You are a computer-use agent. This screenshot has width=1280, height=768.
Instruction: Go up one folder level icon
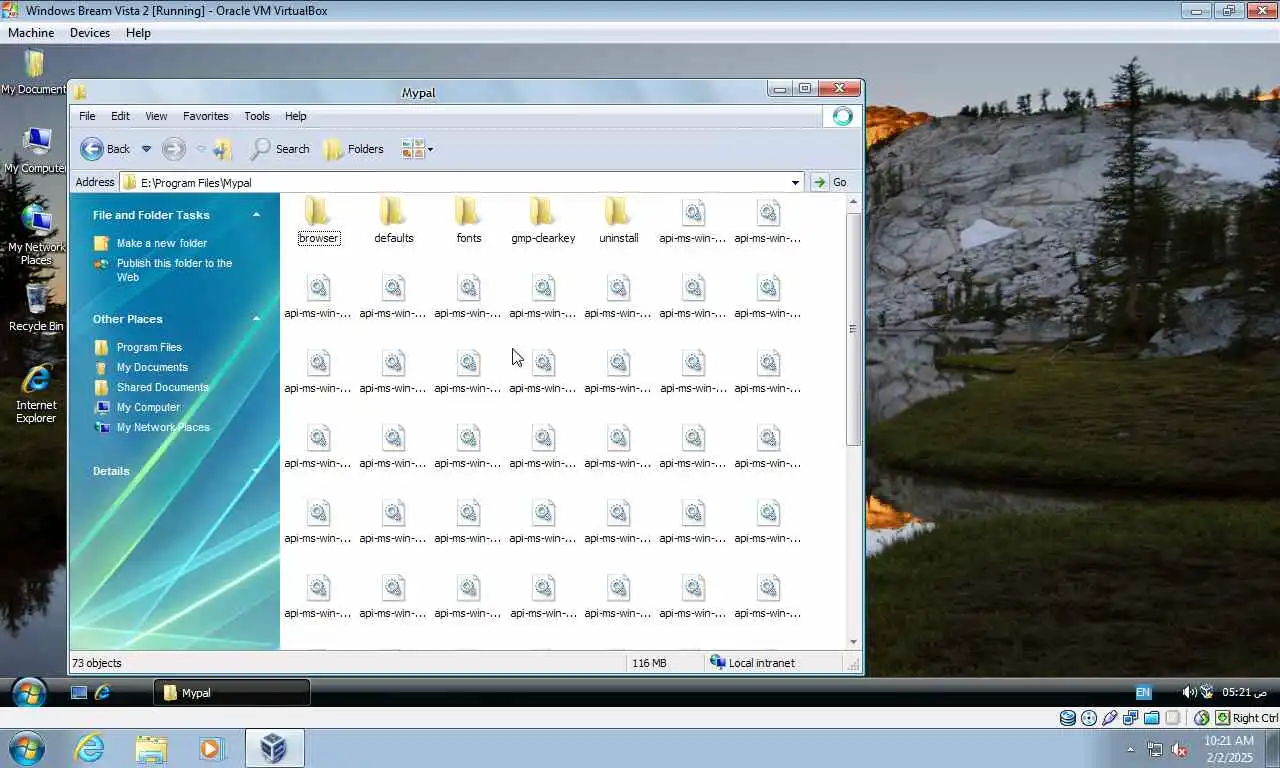click(223, 149)
